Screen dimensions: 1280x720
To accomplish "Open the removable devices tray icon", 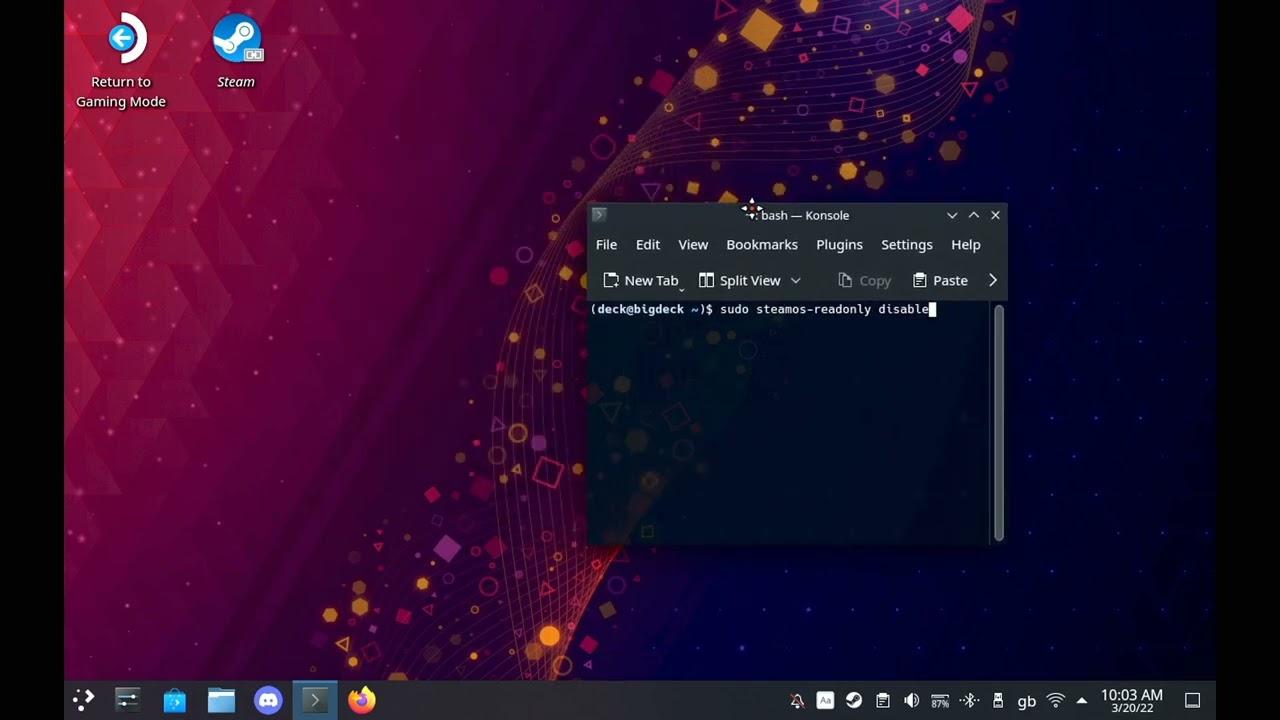I will [x=997, y=701].
